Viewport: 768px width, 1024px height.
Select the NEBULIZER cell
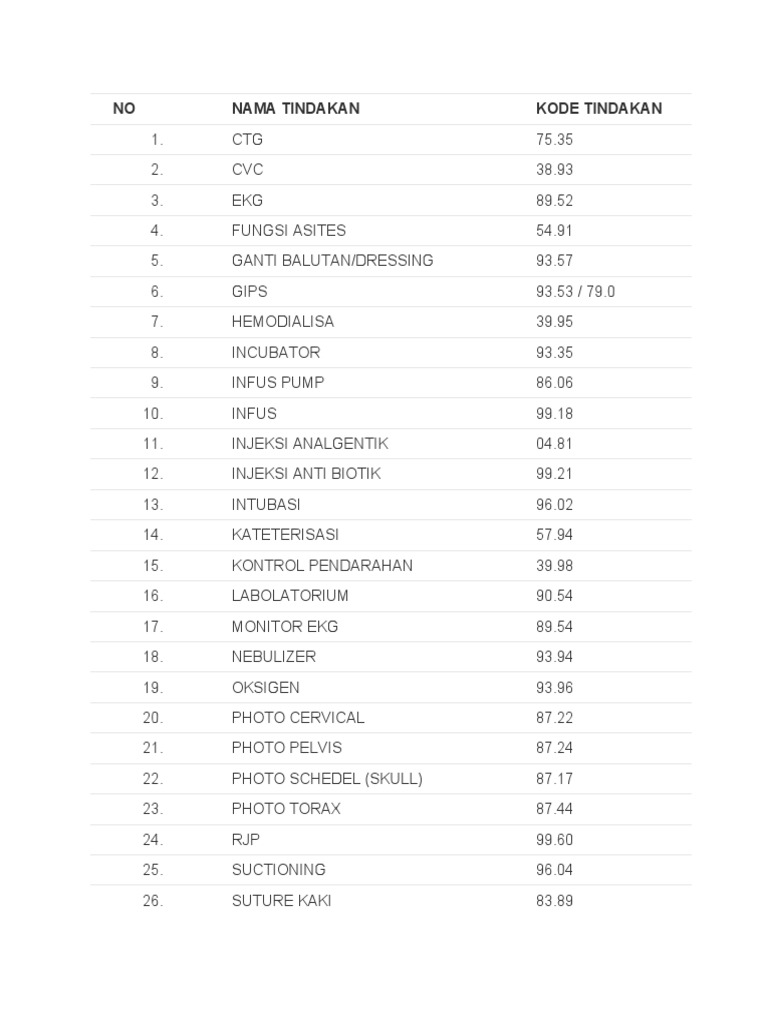click(273, 657)
